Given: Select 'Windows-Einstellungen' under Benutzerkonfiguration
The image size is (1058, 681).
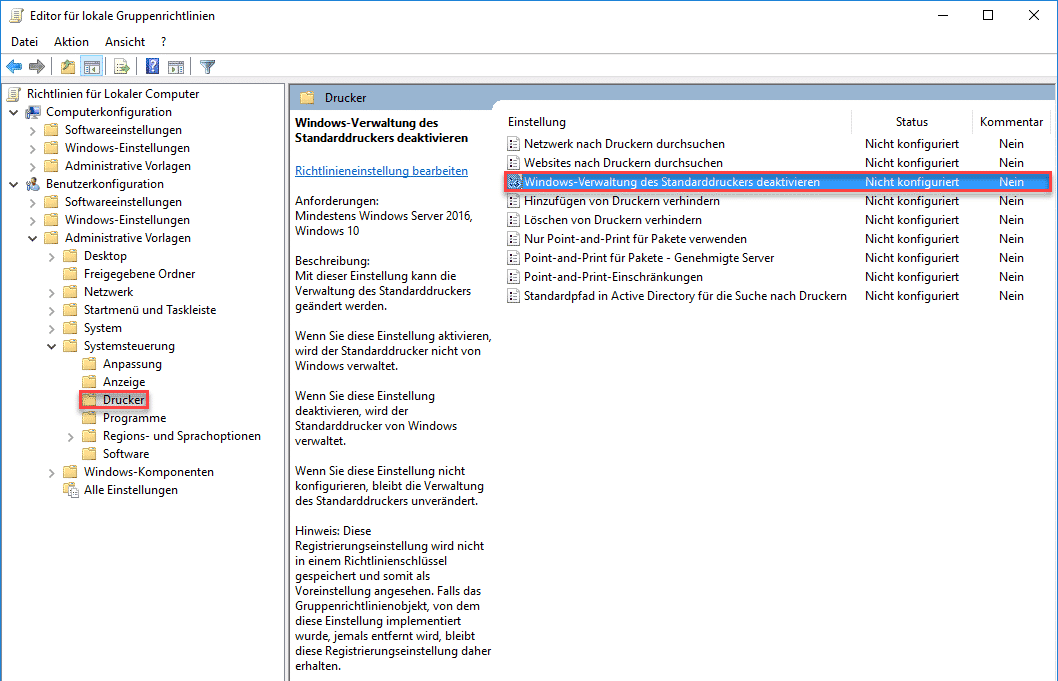Looking at the screenshot, I should click(127, 220).
